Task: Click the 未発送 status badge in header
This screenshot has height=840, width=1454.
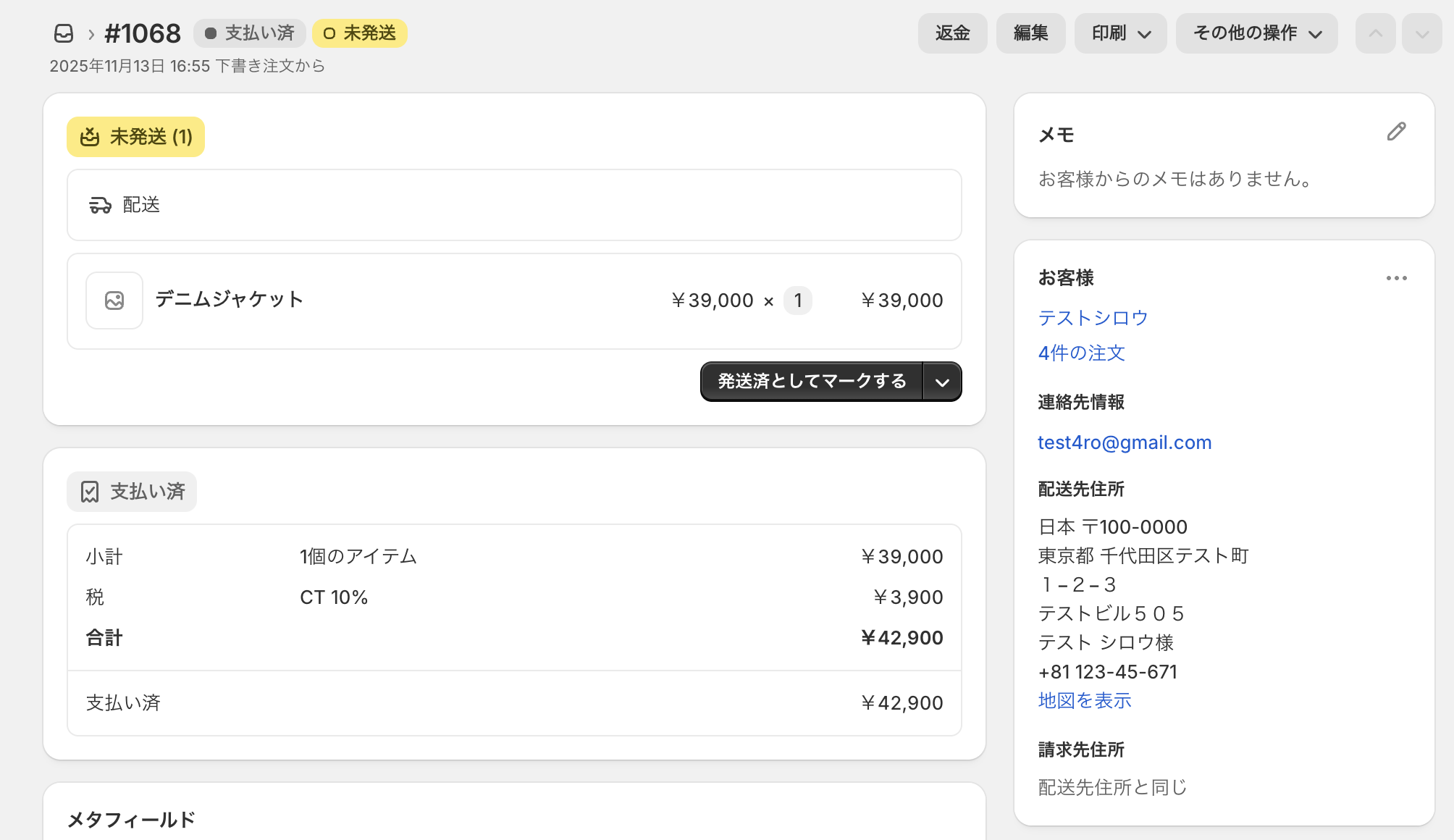Action: click(360, 33)
